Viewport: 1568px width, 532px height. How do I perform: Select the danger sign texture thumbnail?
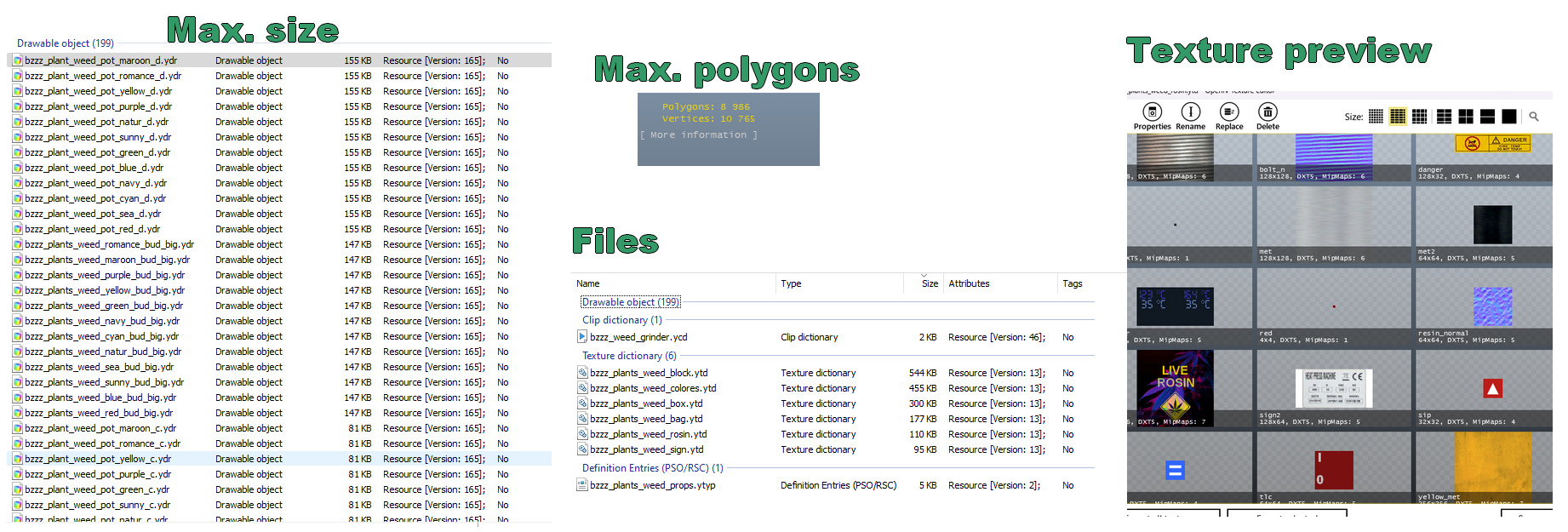pos(1492,143)
